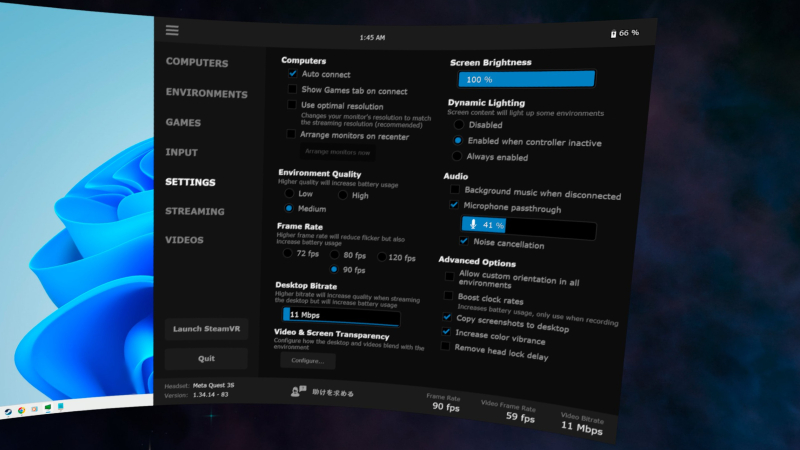The height and width of the screenshot is (450, 800).
Task: Open Chrome from the Windows taskbar
Action: [21, 410]
